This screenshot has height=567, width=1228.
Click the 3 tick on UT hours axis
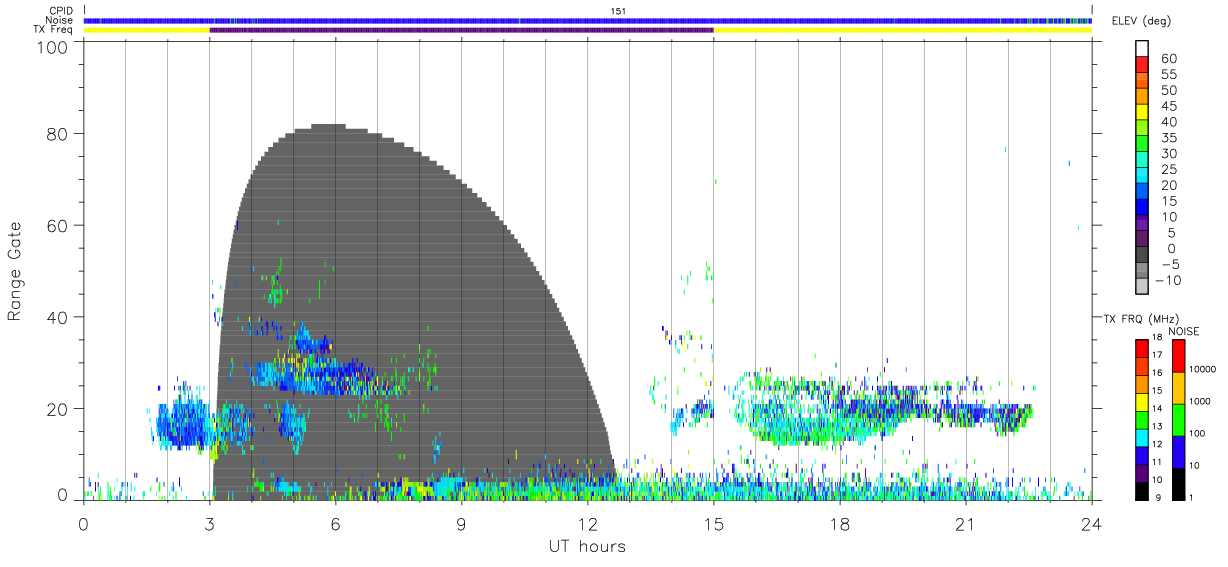click(210, 523)
